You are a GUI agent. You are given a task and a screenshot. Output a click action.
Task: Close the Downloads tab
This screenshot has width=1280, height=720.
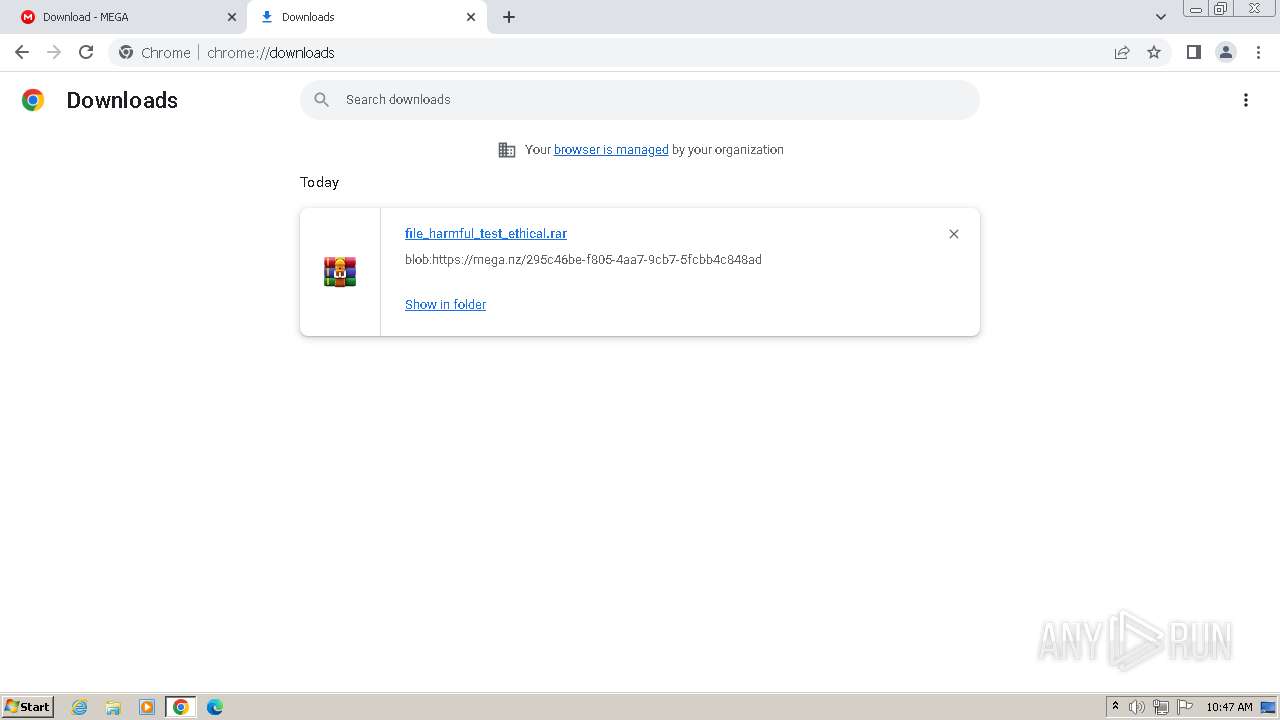pos(471,17)
